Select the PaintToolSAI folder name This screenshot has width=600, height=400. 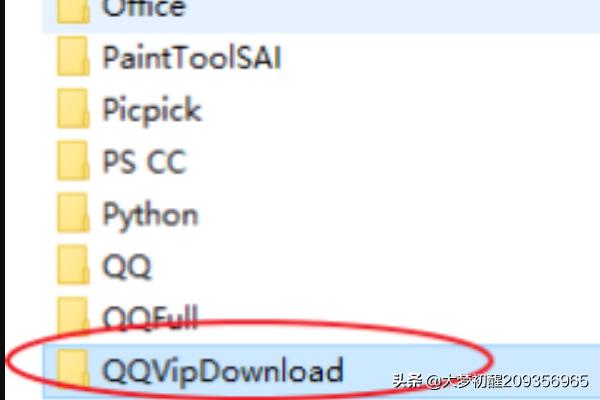pyautogui.click(x=192, y=57)
